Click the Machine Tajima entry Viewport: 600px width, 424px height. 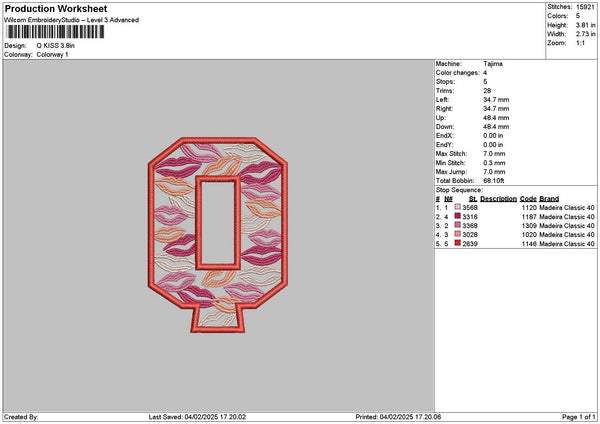click(469, 64)
